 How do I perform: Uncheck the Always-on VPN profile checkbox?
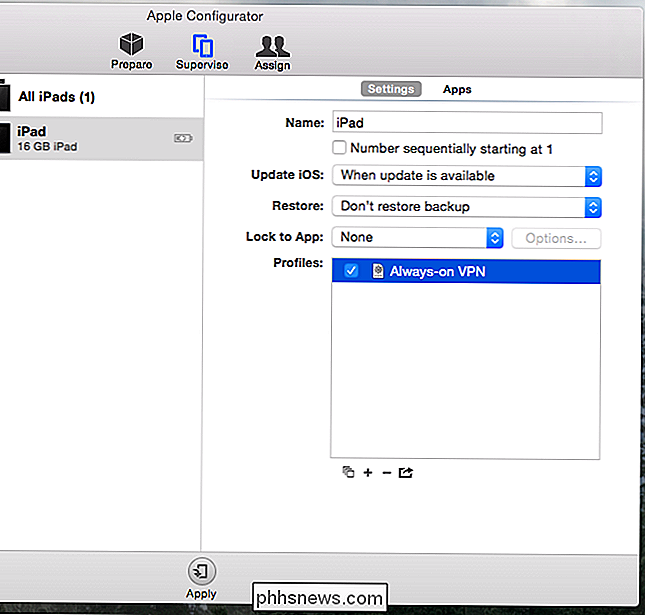tap(351, 271)
